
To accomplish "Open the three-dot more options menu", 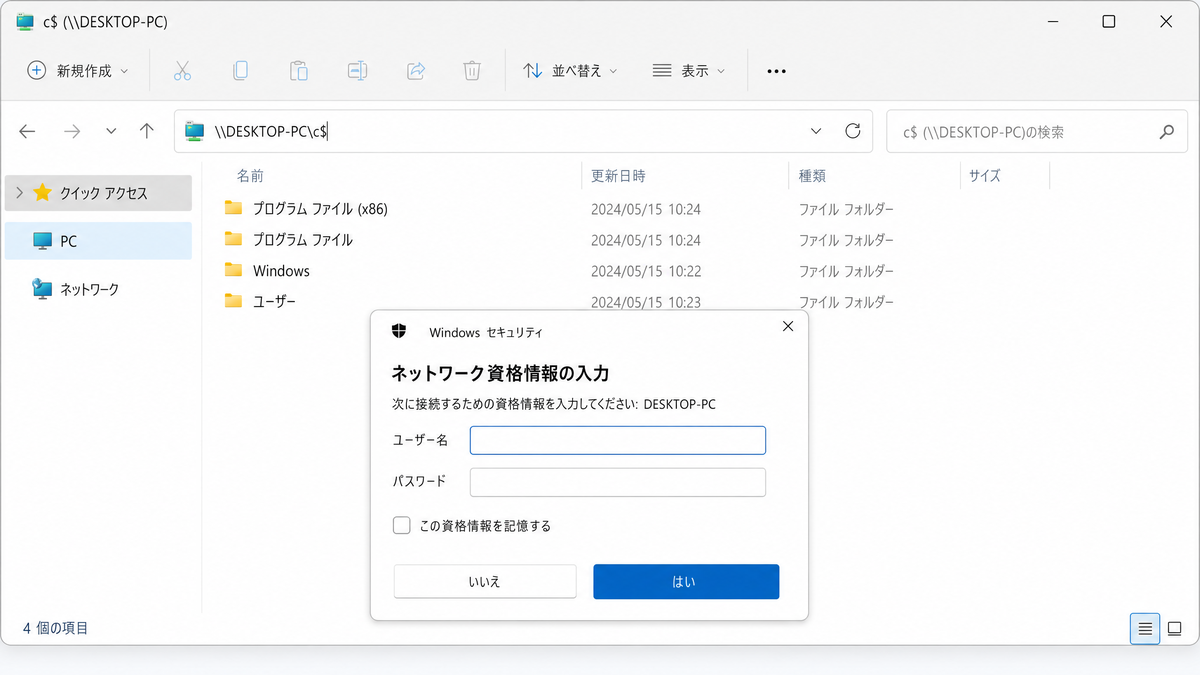I will [776, 71].
